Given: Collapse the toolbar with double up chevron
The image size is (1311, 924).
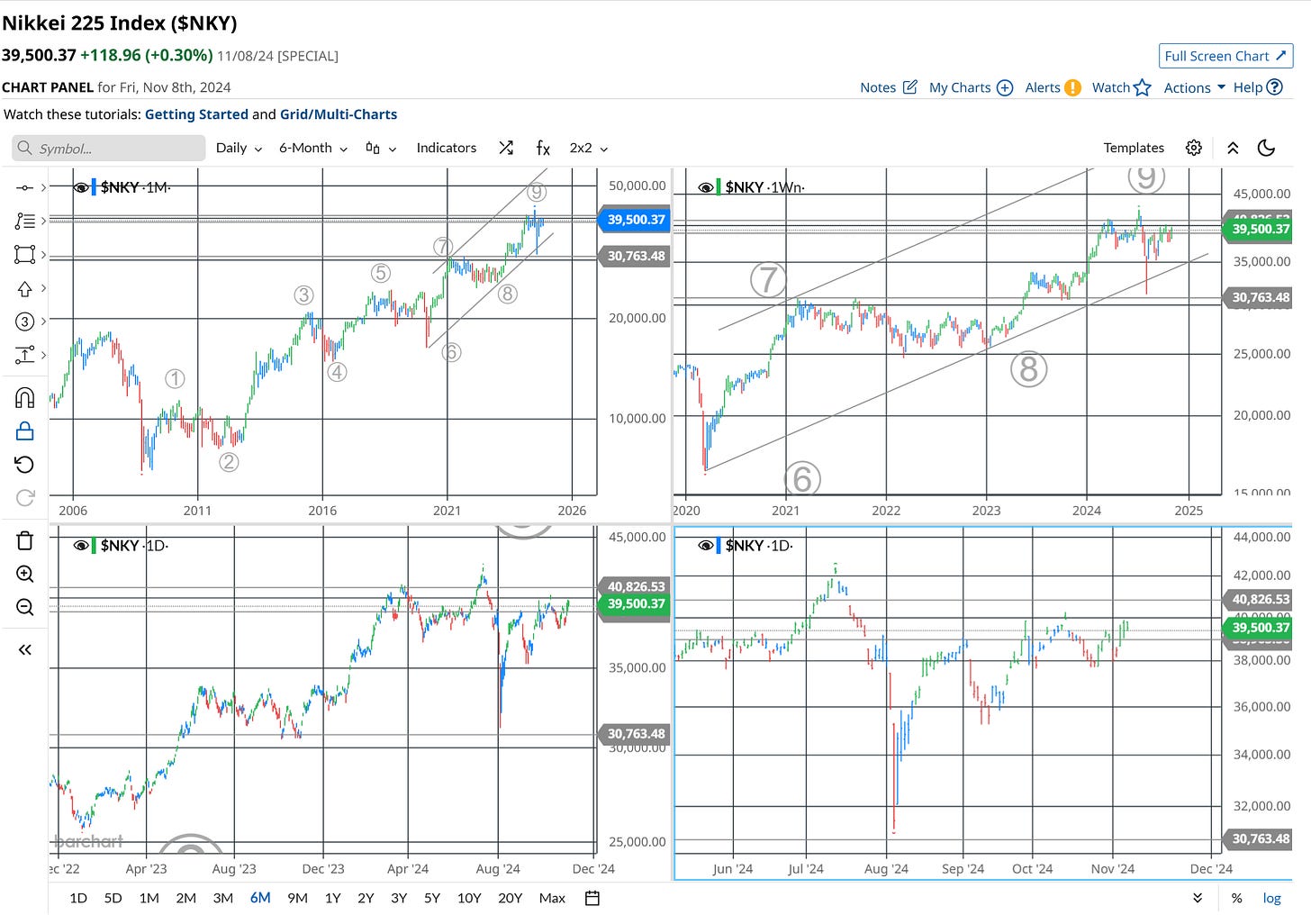Looking at the screenshot, I should click(1233, 148).
